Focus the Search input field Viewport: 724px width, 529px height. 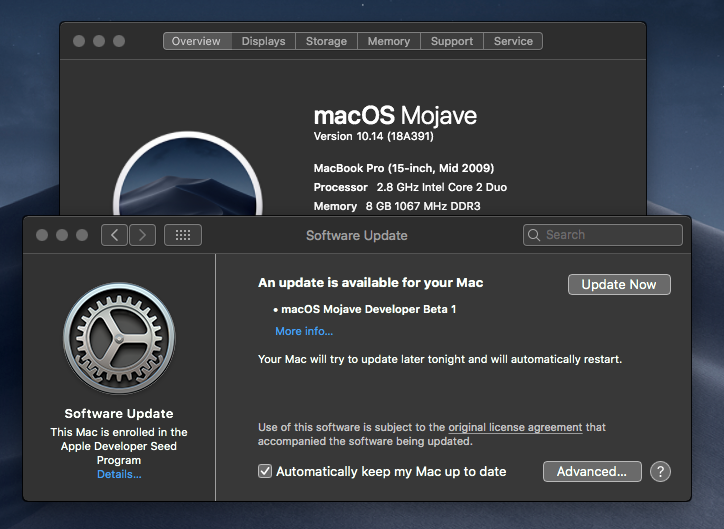pos(603,235)
